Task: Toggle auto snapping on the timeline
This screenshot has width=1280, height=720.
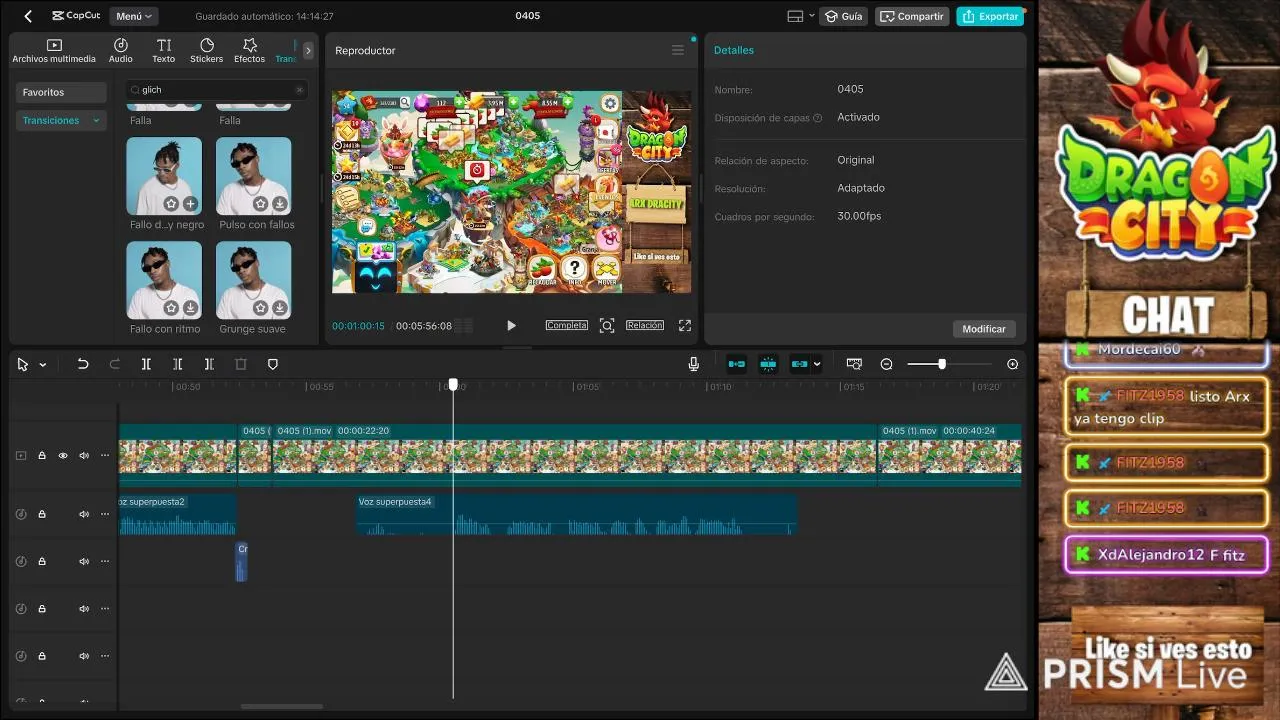Action: pyautogui.click(x=768, y=365)
